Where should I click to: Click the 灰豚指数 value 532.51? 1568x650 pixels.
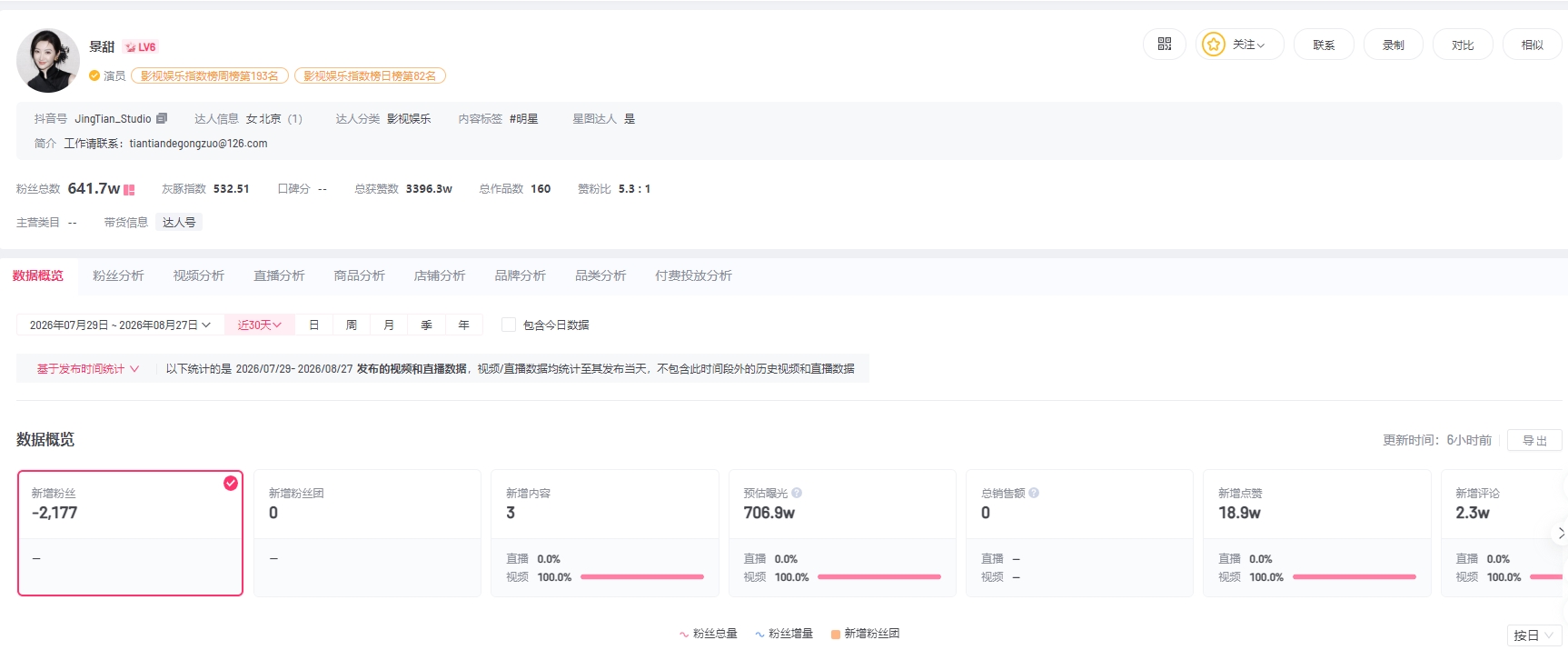231,189
